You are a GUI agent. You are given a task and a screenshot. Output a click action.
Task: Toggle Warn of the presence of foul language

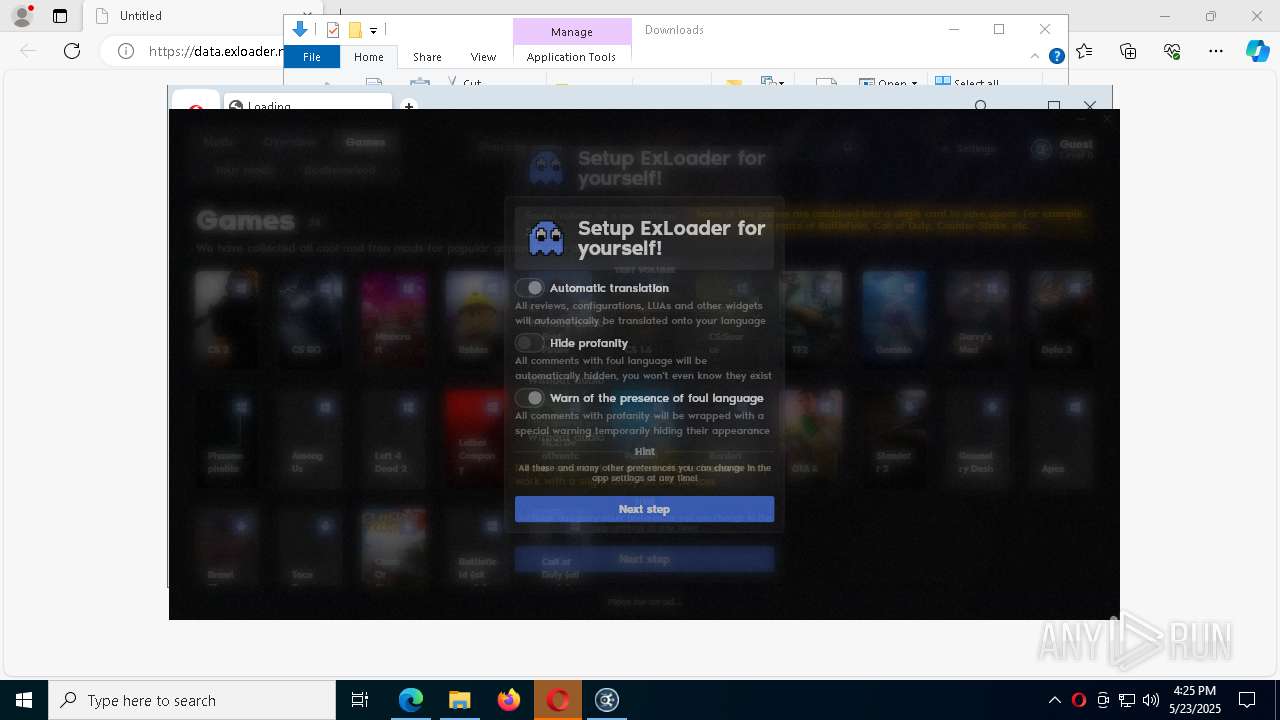click(530, 397)
